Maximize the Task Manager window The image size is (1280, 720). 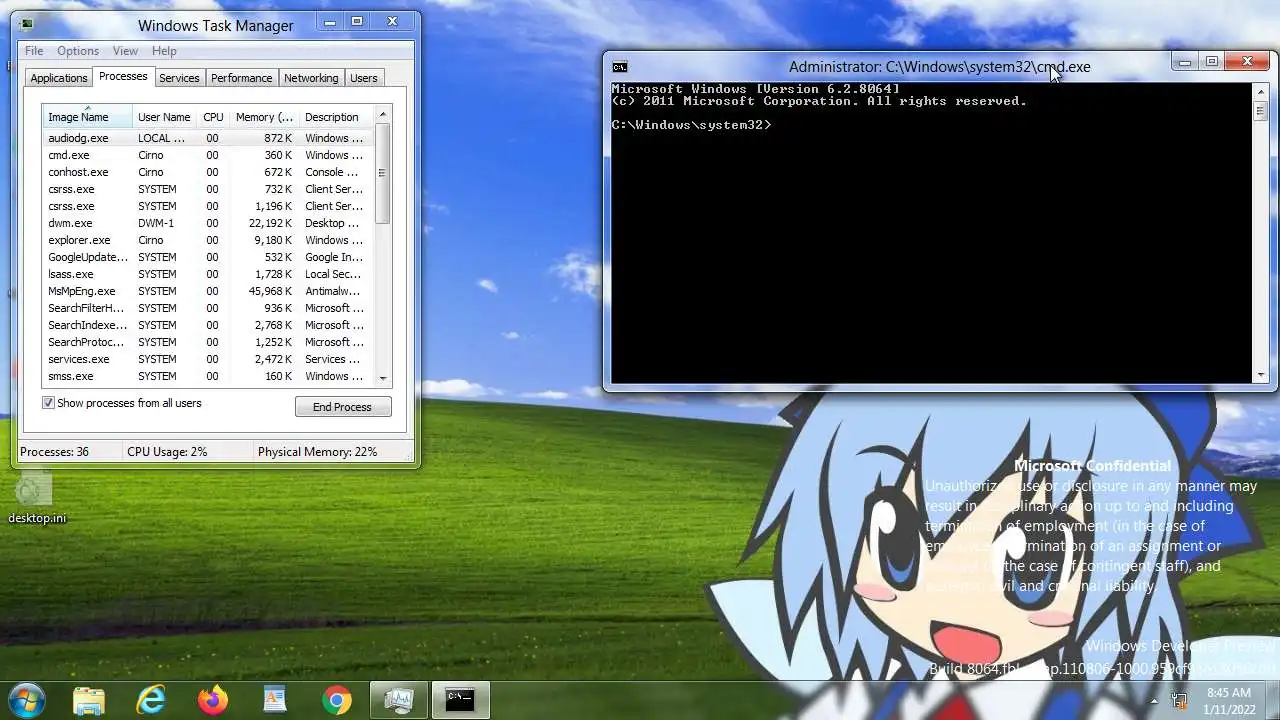pos(357,21)
